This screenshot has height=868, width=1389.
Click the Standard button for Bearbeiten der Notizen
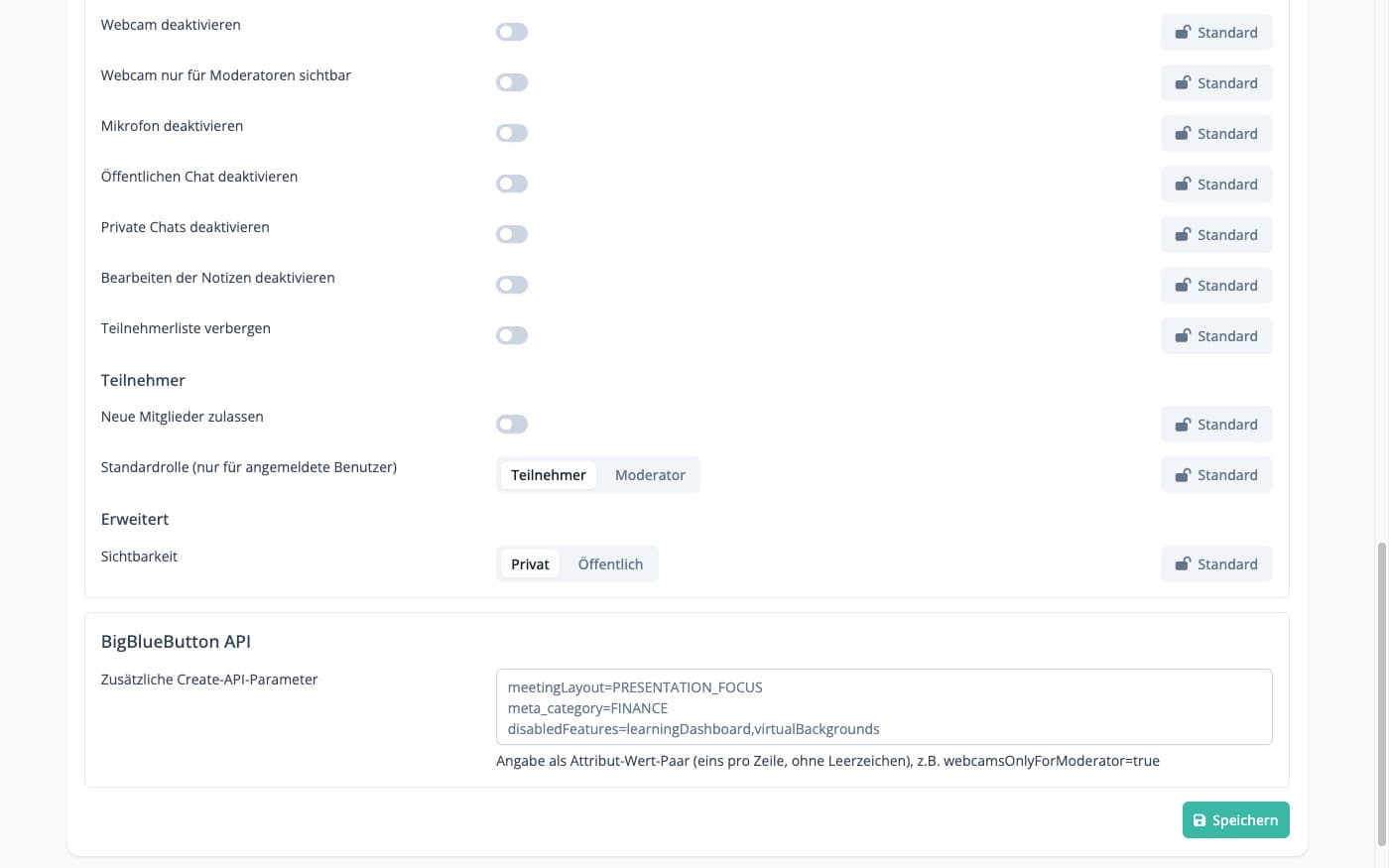pos(1216,286)
